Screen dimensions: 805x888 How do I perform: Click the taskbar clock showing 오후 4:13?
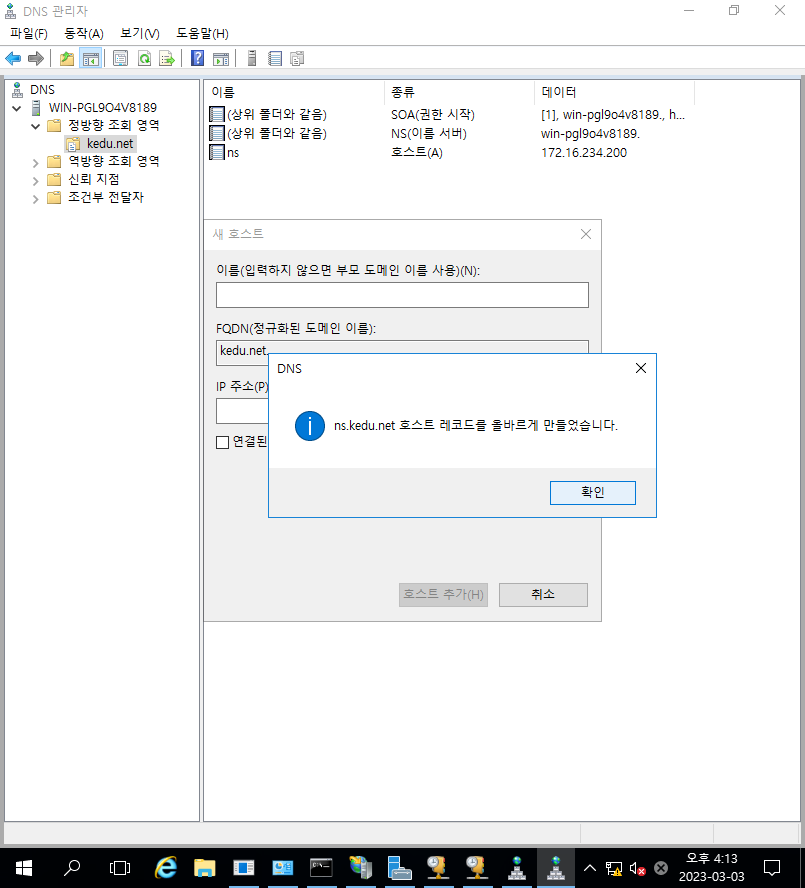click(x=712, y=868)
